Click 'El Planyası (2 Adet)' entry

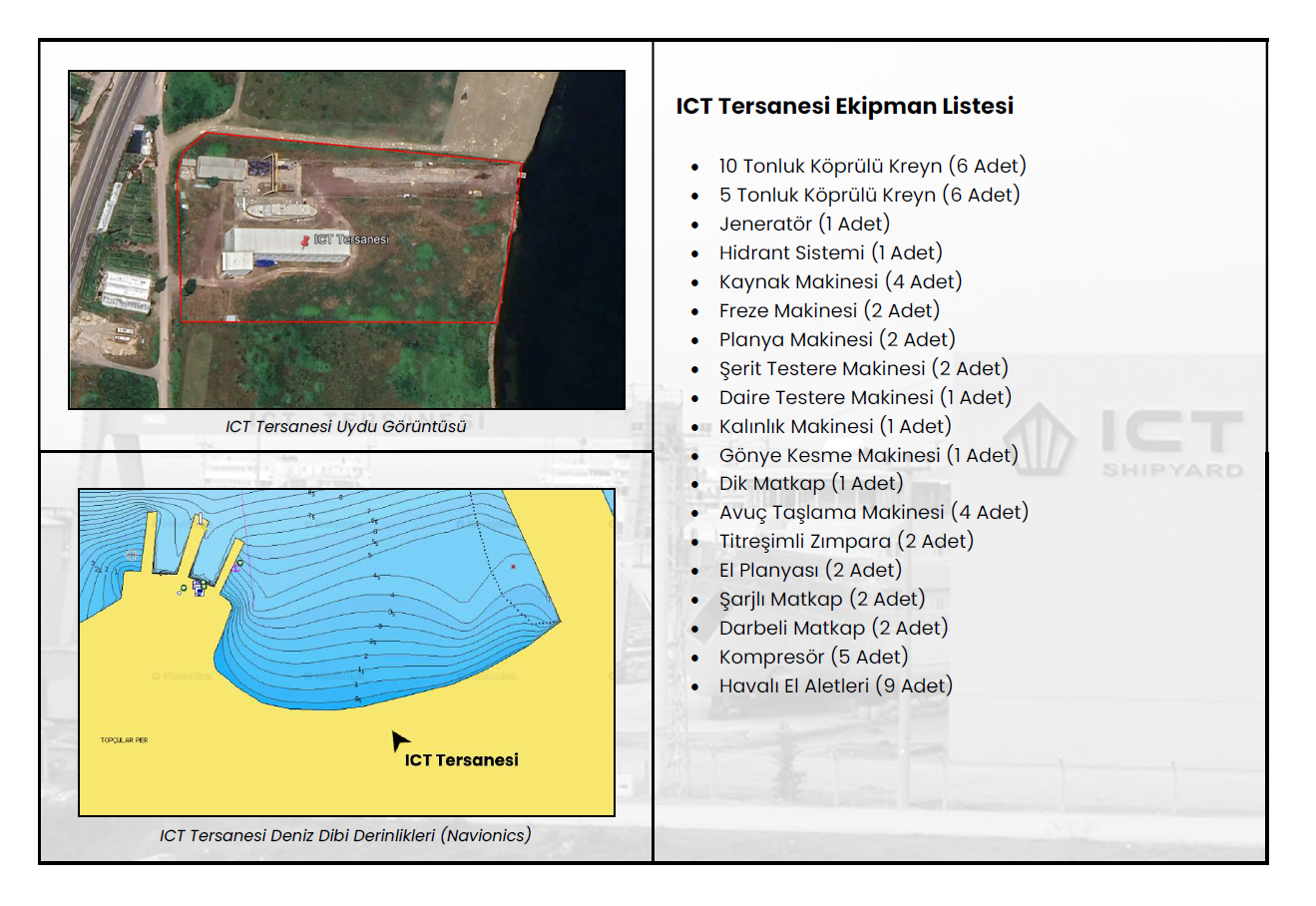tap(810, 570)
